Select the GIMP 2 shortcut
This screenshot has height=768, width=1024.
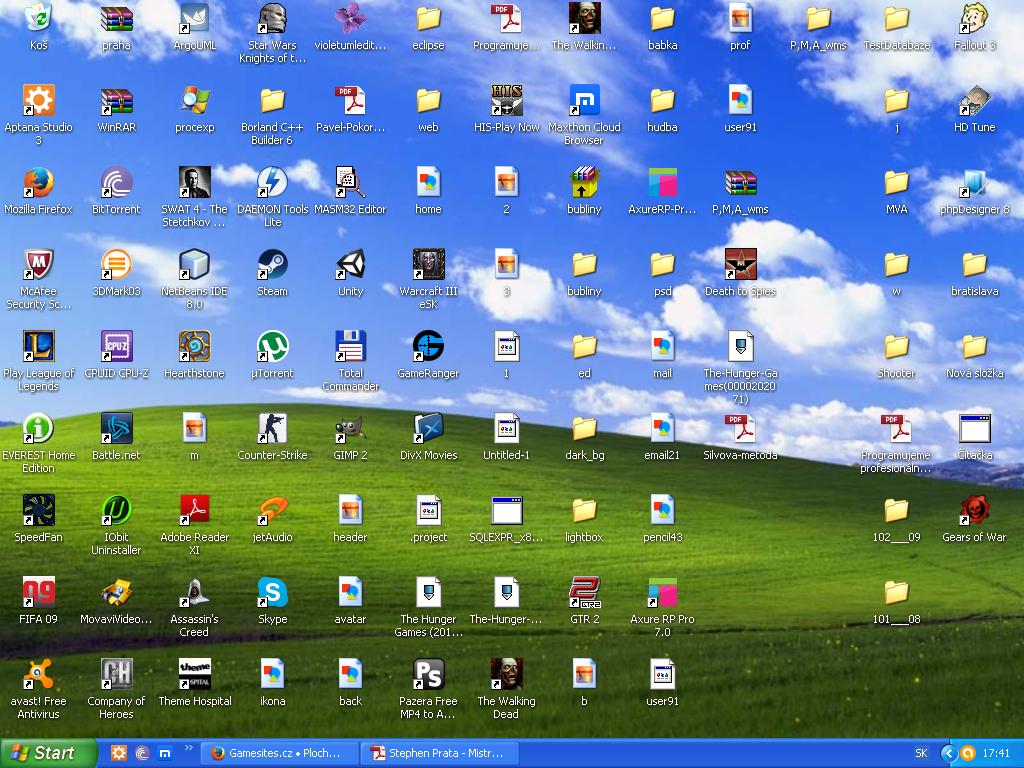350,430
